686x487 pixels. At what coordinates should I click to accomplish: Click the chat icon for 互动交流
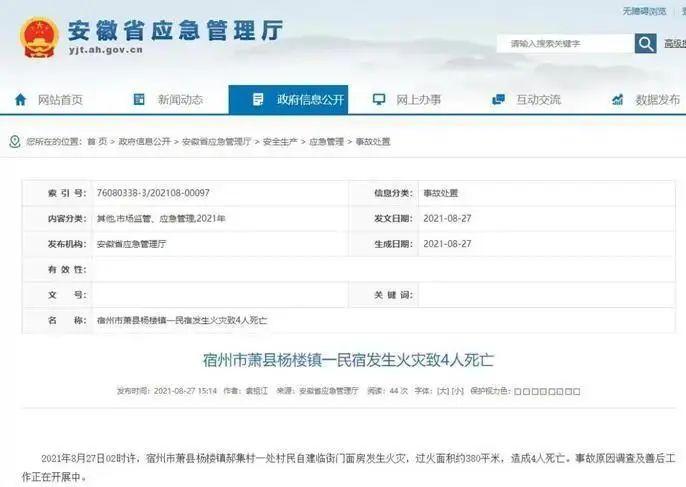pos(498,99)
